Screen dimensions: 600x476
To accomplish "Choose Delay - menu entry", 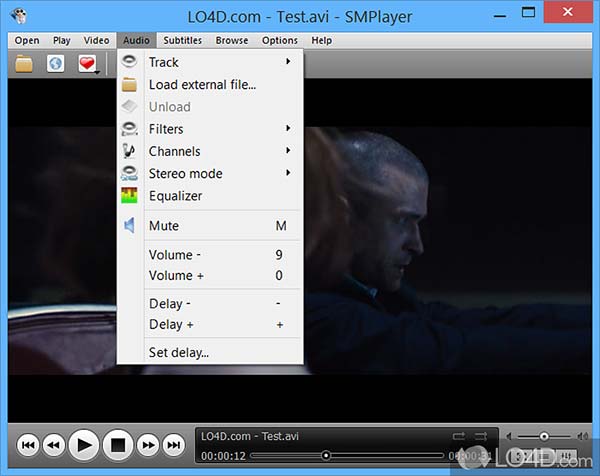I will [210, 304].
